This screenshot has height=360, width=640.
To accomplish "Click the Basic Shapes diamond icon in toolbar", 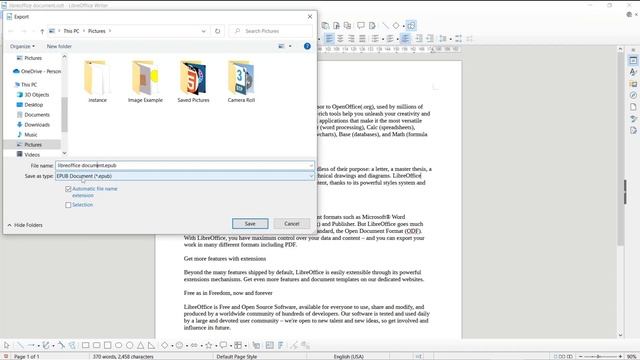I will (x=396, y=26).
